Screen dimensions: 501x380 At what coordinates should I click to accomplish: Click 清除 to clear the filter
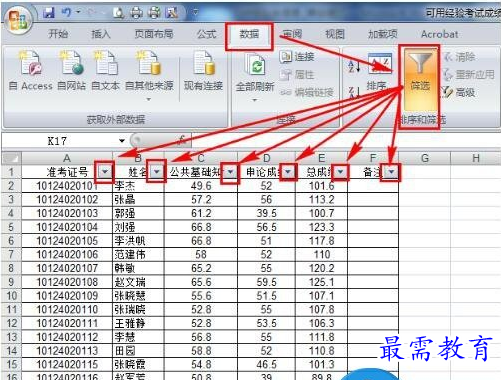459,57
